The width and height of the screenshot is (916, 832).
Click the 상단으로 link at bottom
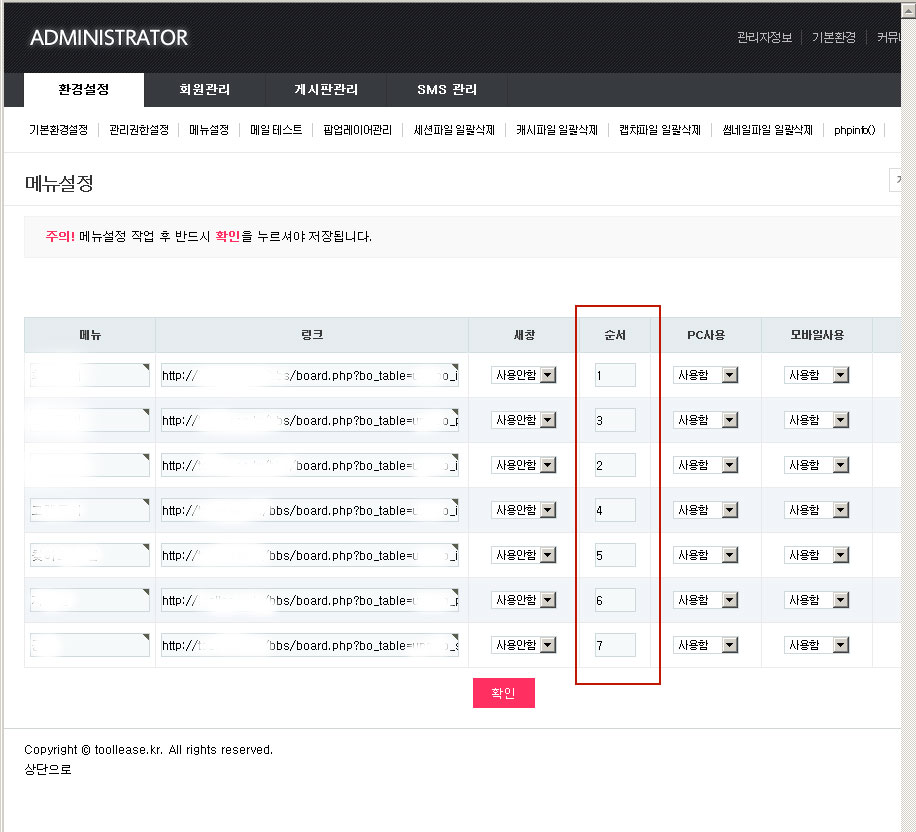tap(48, 769)
